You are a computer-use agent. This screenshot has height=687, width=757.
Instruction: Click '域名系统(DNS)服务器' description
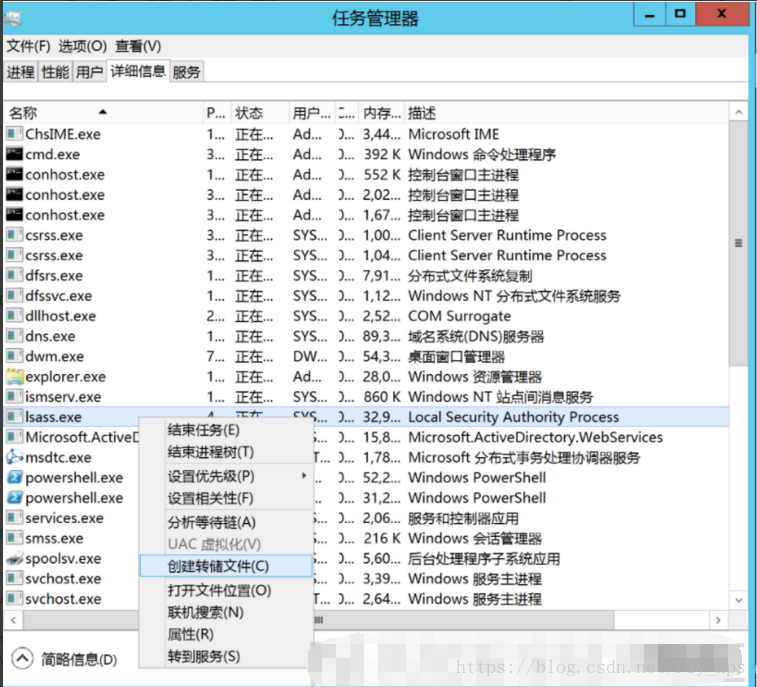click(x=476, y=336)
